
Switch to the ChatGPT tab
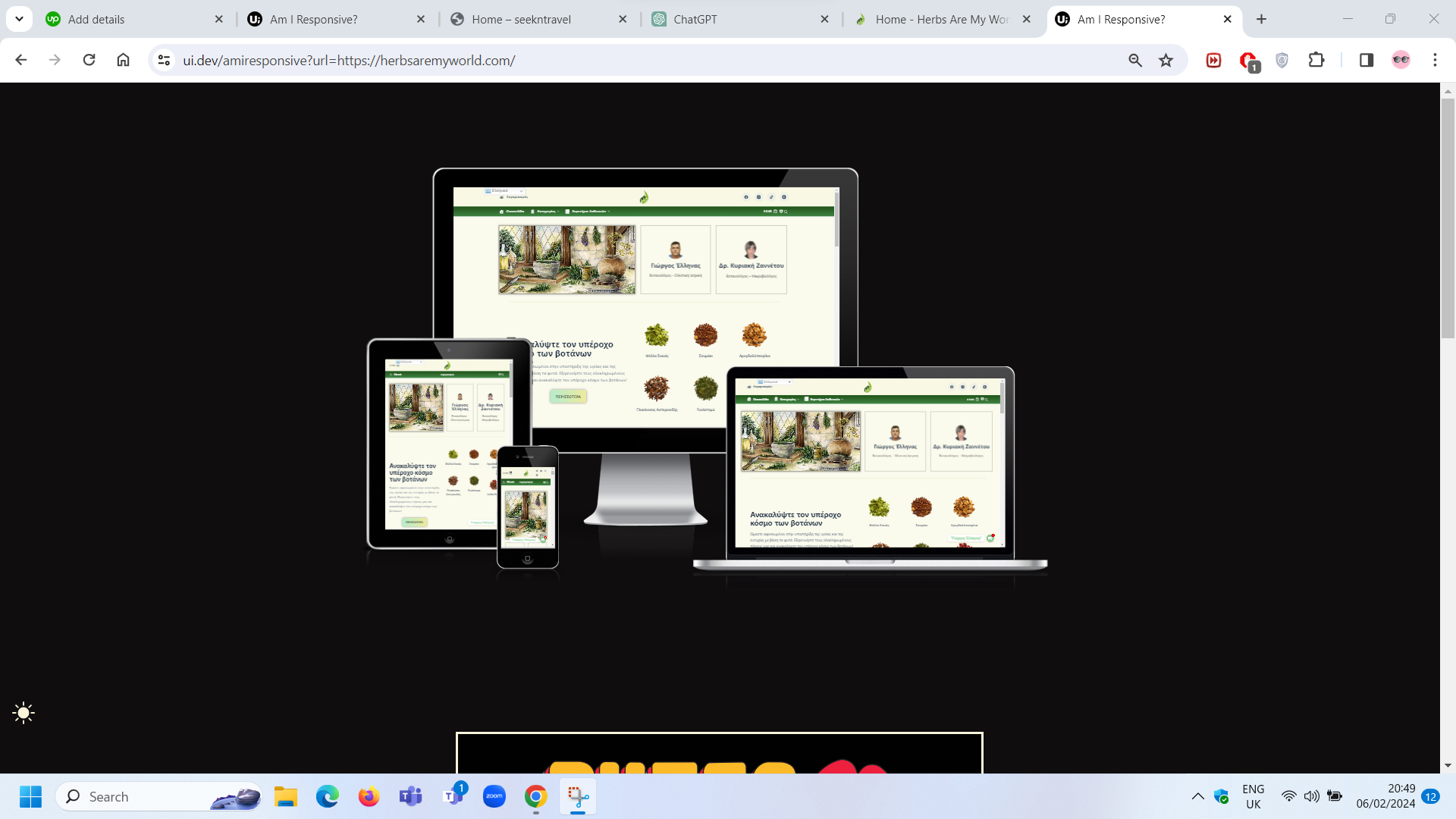pyautogui.click(x=739, y=19)
